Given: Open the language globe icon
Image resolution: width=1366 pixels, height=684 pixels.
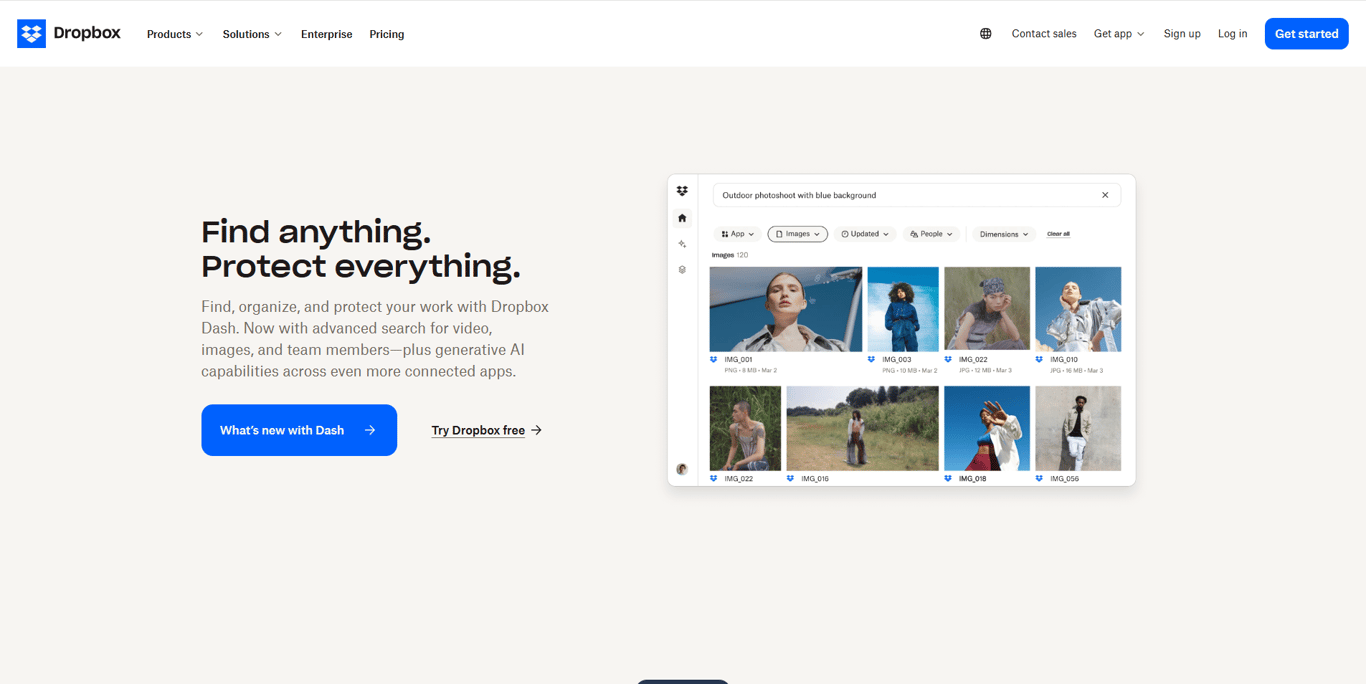Looking at the screenshot, I should pyautogui.click(x=985, y=34).
